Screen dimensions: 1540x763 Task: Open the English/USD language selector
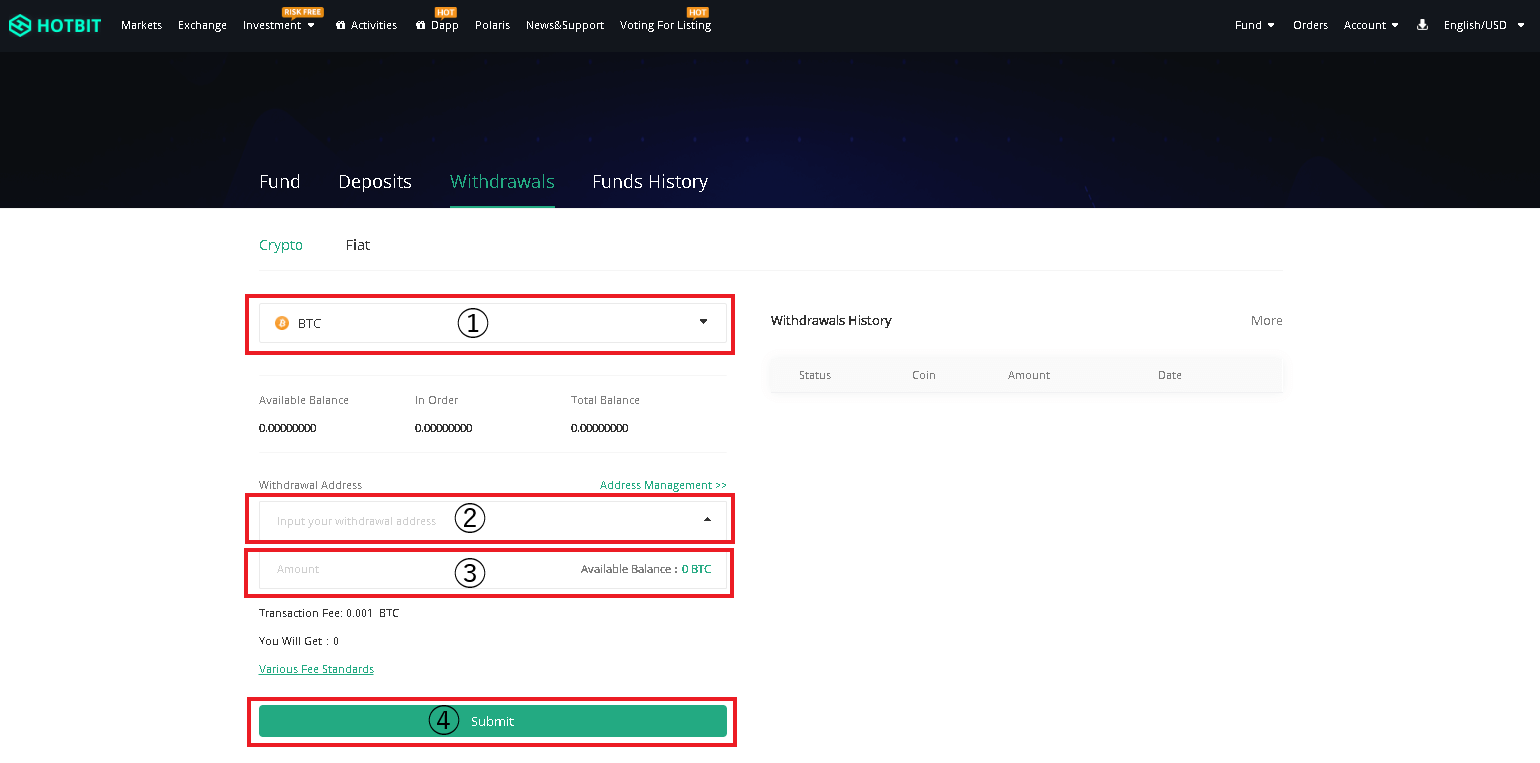1484,25
